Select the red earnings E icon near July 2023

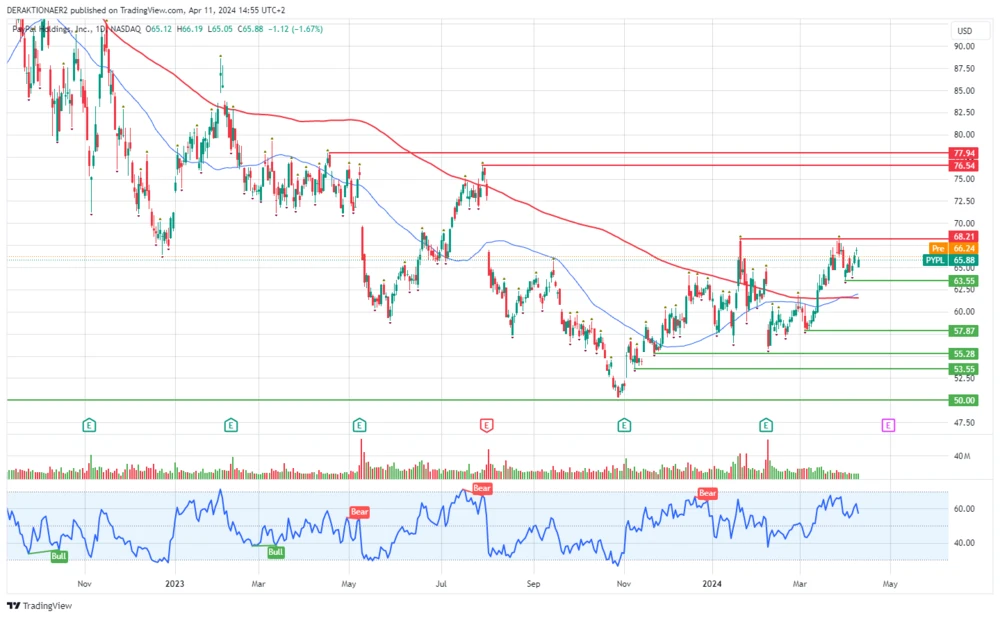(x=485, y=424)
